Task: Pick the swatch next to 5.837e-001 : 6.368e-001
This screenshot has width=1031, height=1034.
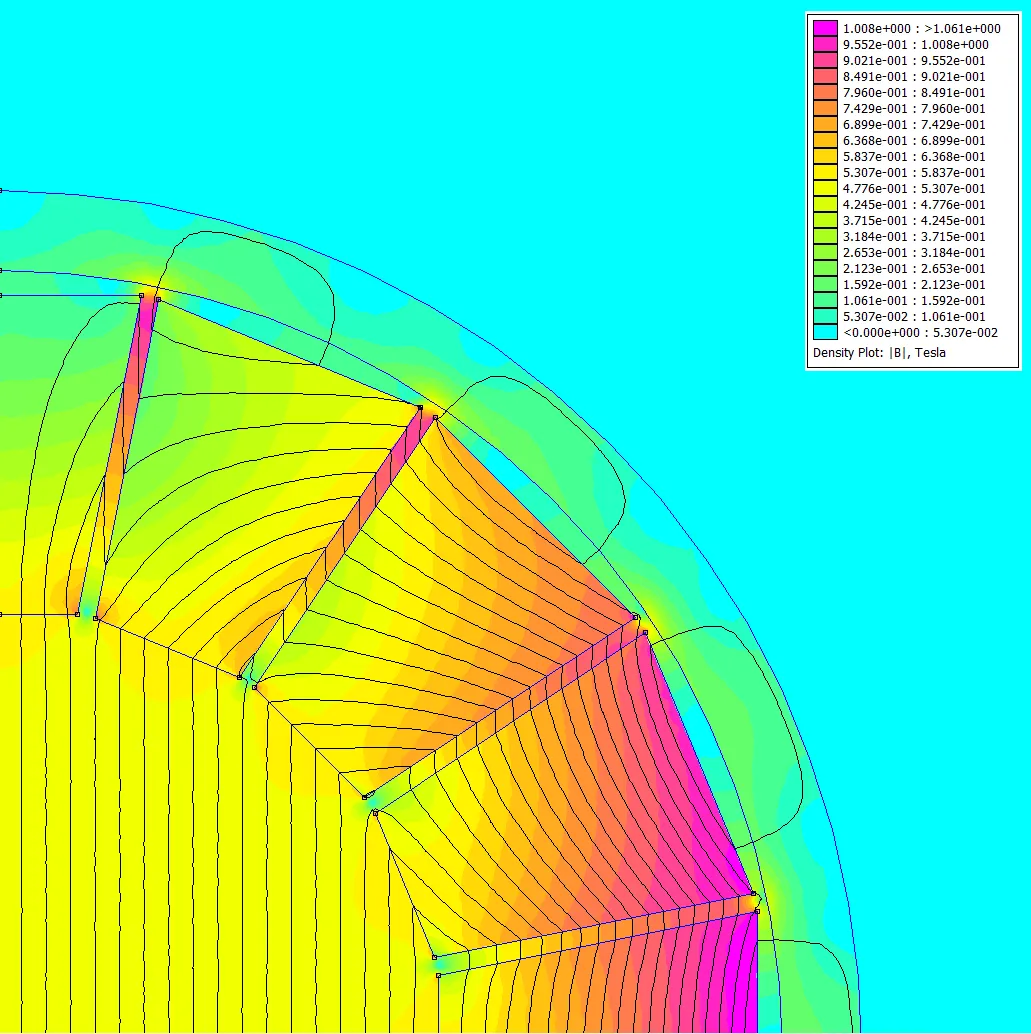Action: pos(825,156)
